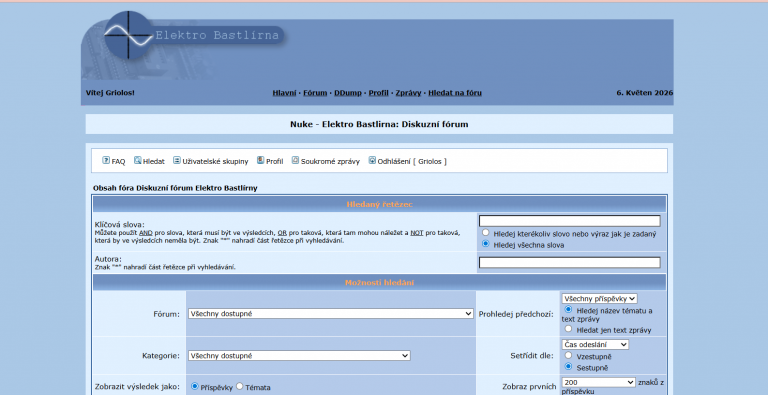Click the Profil link in forum menu
Image resolution: width=768 pixels, height=395 pixels.
275,161
